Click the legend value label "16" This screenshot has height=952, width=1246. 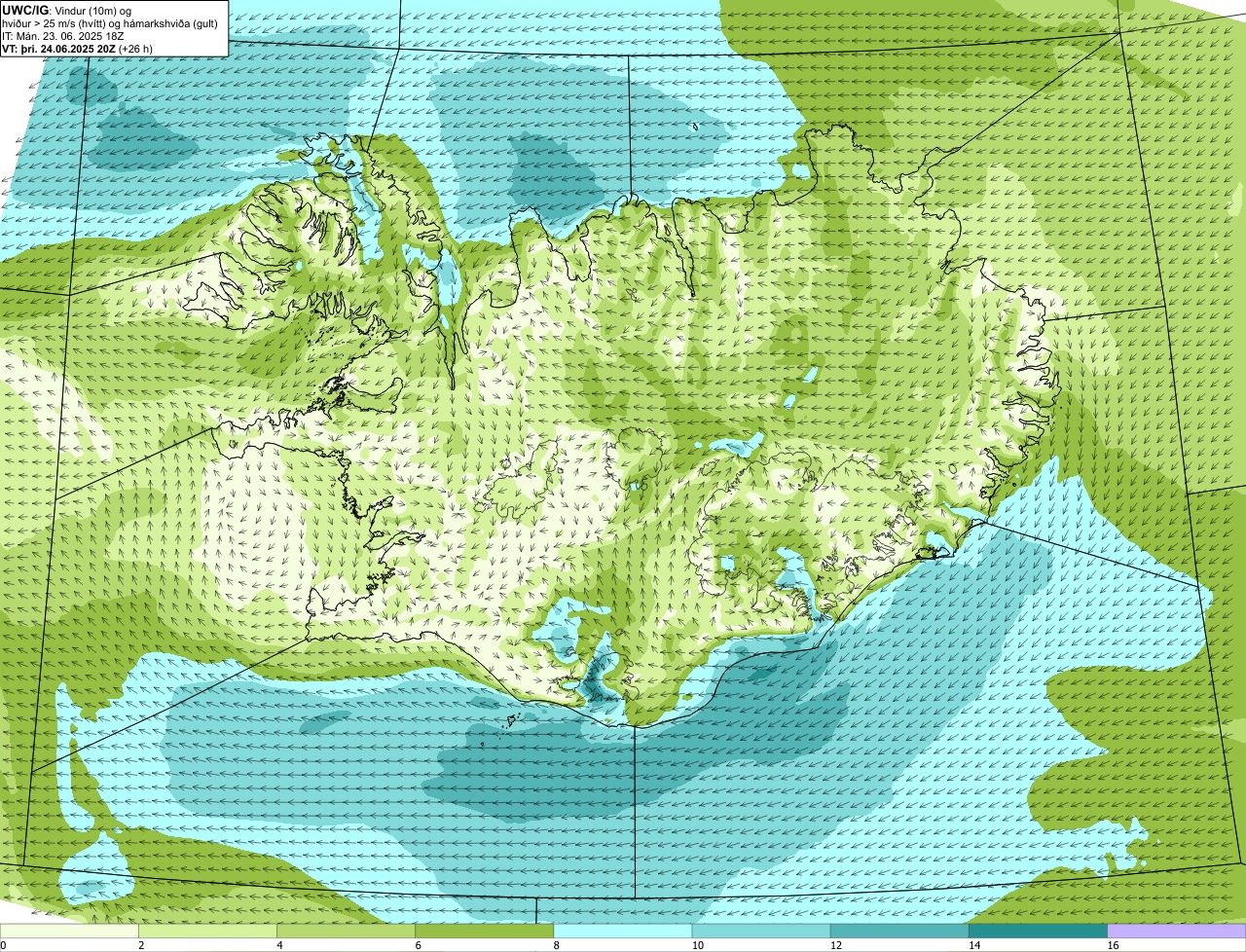pyautogui.click(x=1113, y=945)
